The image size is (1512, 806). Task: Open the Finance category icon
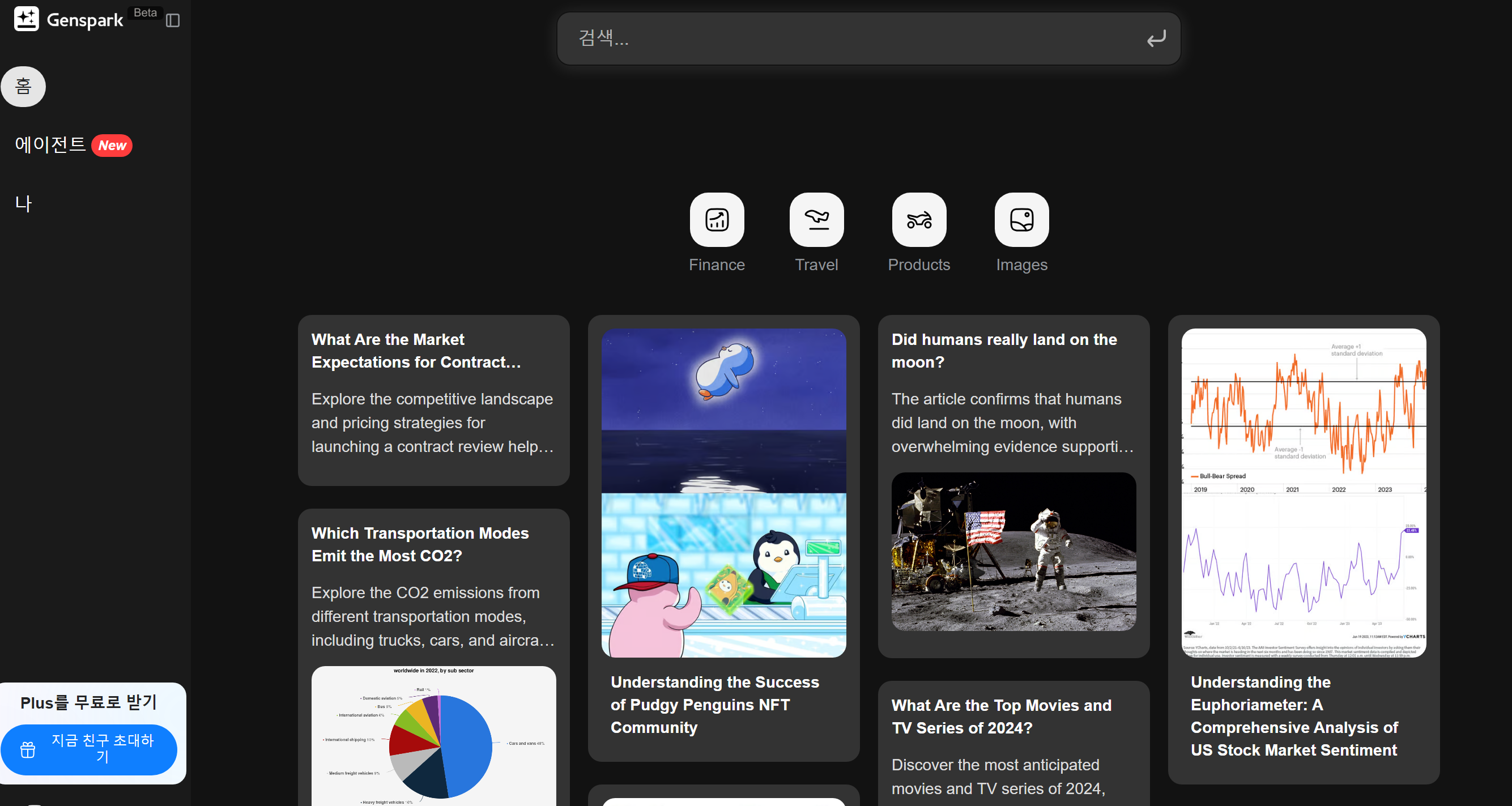pyautogui.click(x=716, y=220)
